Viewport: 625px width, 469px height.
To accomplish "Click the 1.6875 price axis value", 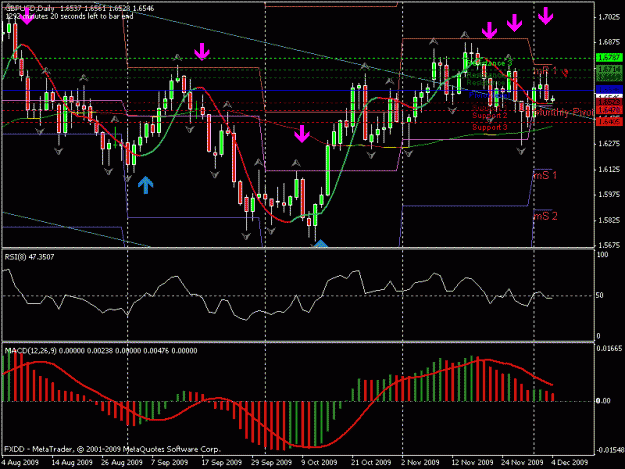I will pyautogui.click(x=609, y=42).
